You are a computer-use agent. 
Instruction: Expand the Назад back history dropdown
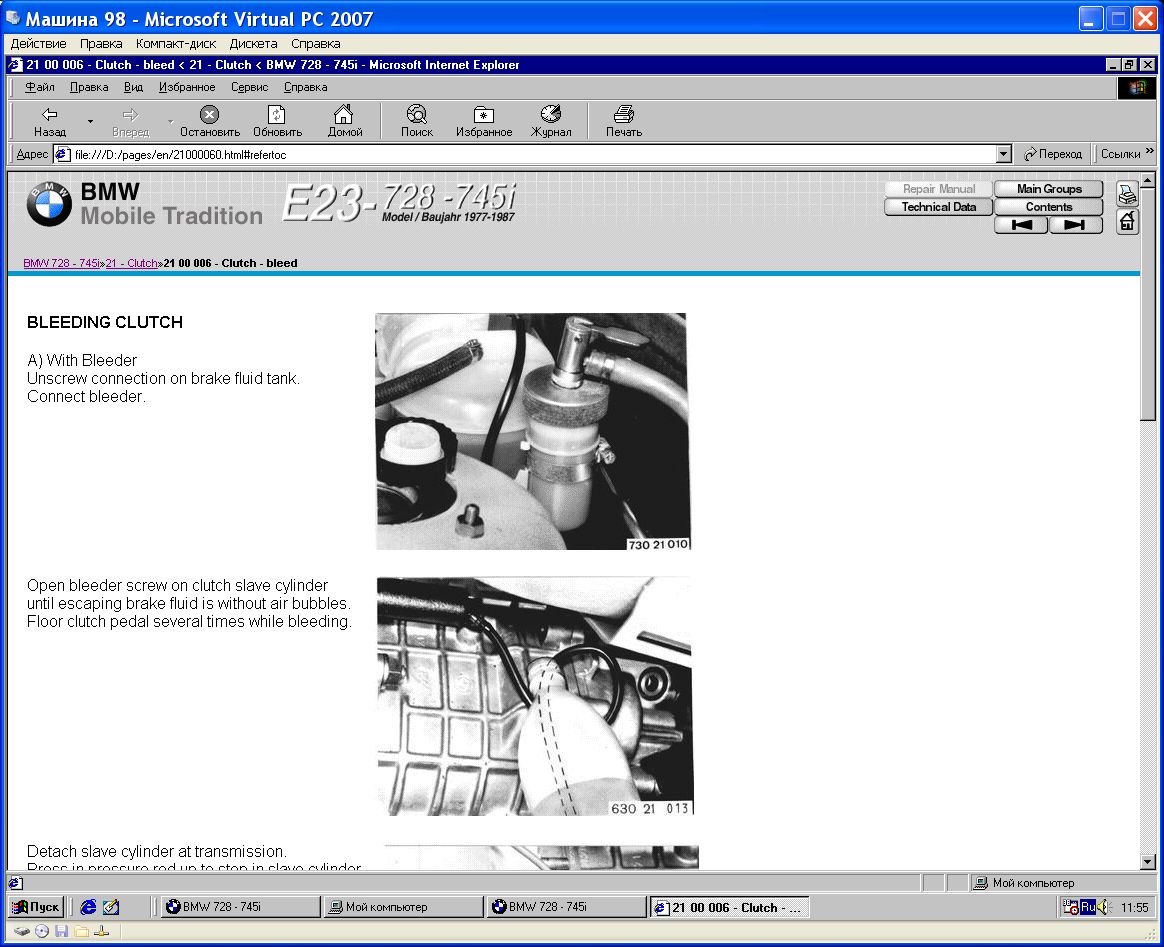(x=90, y=122)
